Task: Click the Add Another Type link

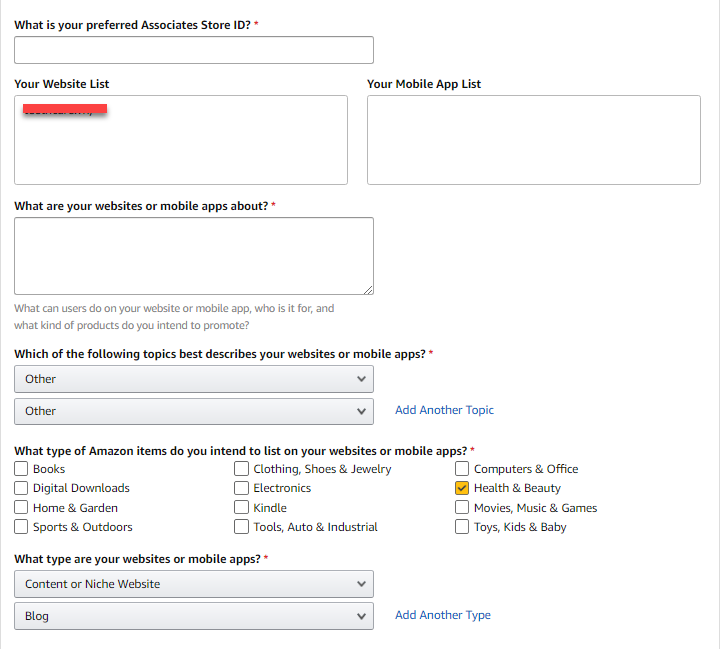Action: 443,615
